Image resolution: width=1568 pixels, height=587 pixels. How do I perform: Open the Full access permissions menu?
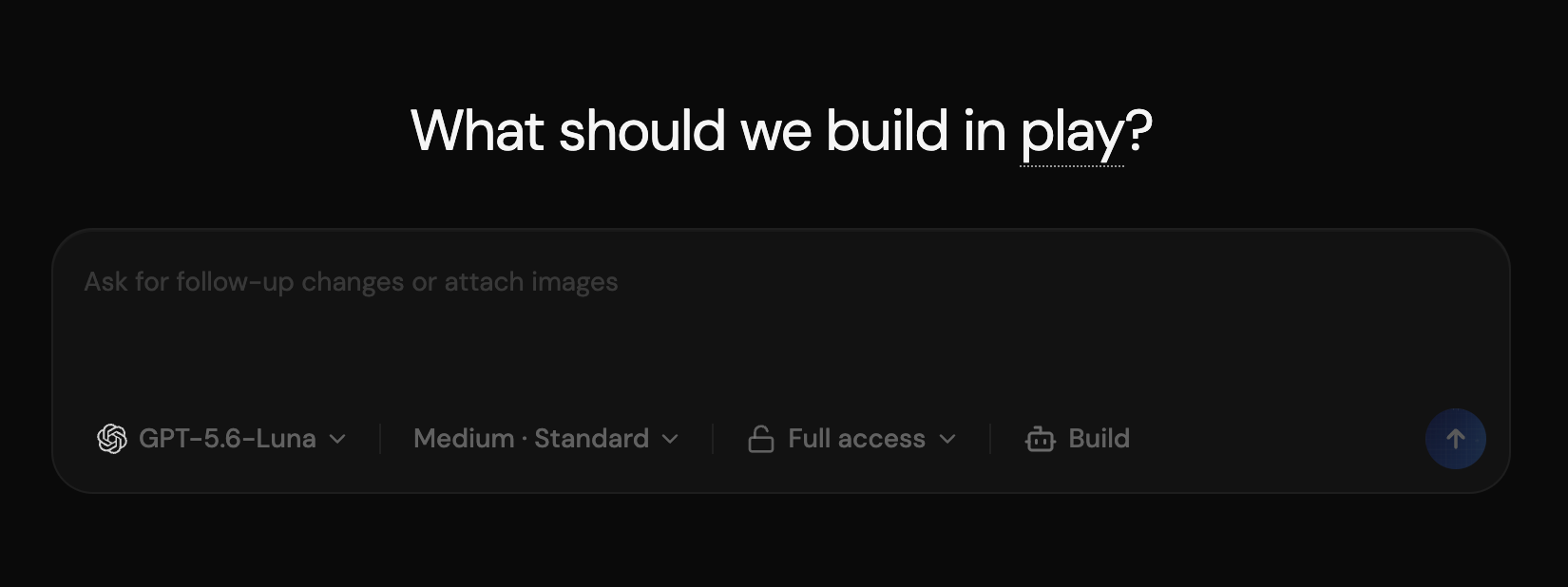pos(851,439)
